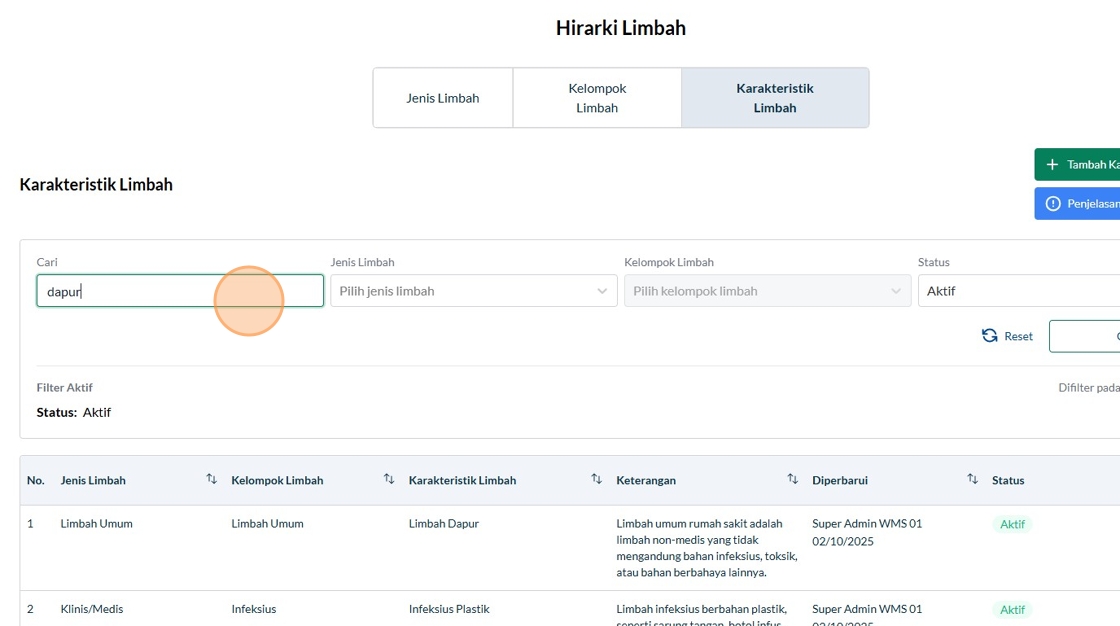Click the Limbah Dapur table cell
The width and height of the screenshot is (1120, 626).
click(x=443, y=524)
